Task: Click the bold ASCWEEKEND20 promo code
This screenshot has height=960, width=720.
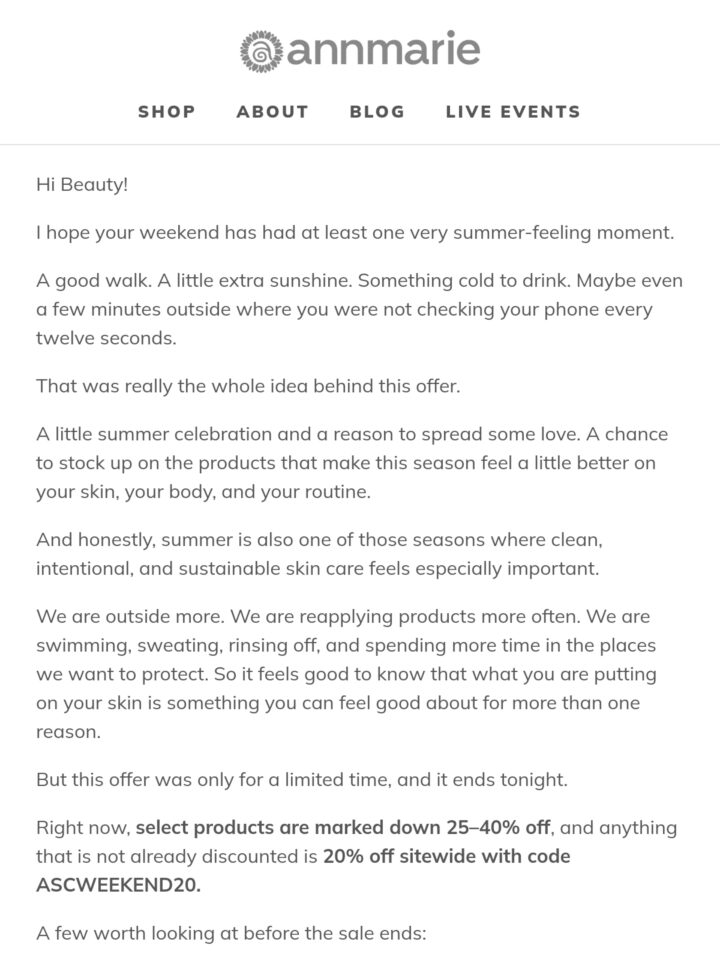Action: click(118, 885)
